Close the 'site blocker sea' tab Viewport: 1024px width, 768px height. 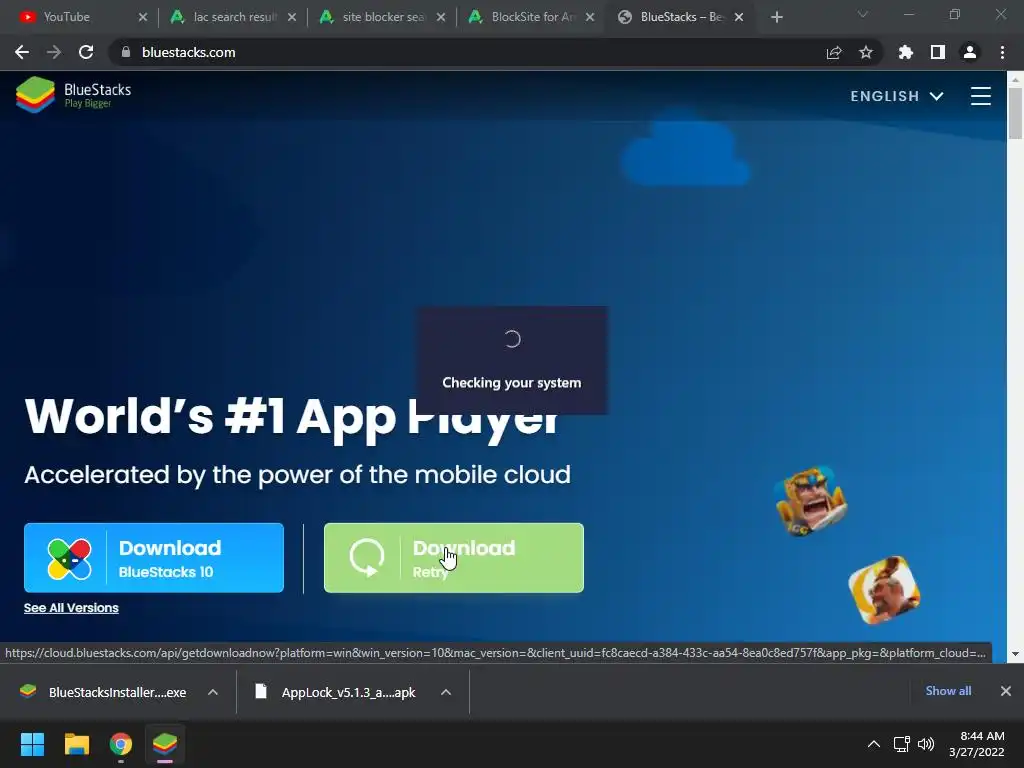441,17
